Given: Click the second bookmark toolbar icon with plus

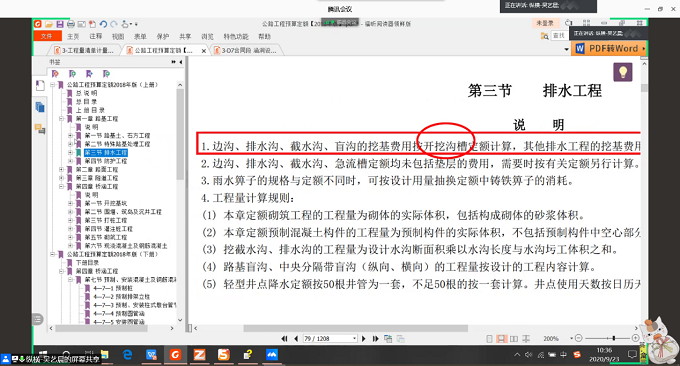Looking at the screenshot, I should [x=72, y=74].
